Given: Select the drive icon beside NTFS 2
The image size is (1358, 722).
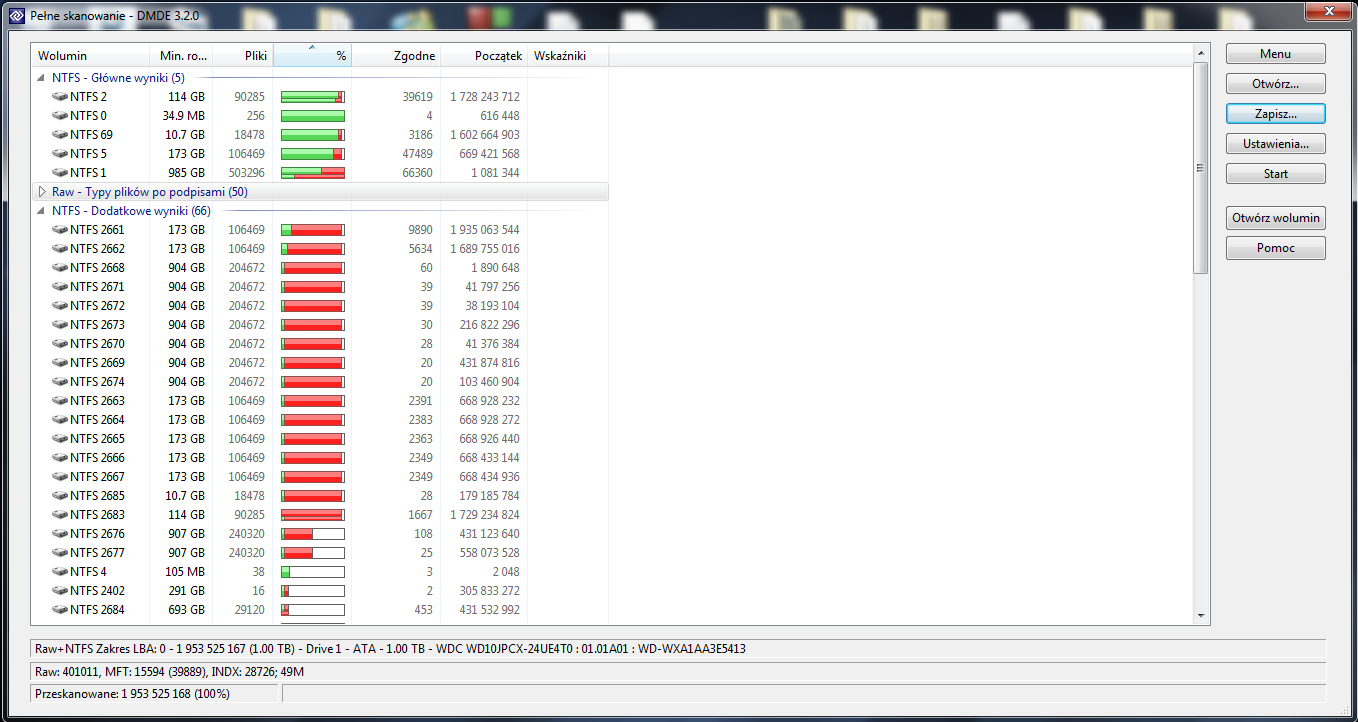Looking at the screenshot, I should tap(60, 97).
